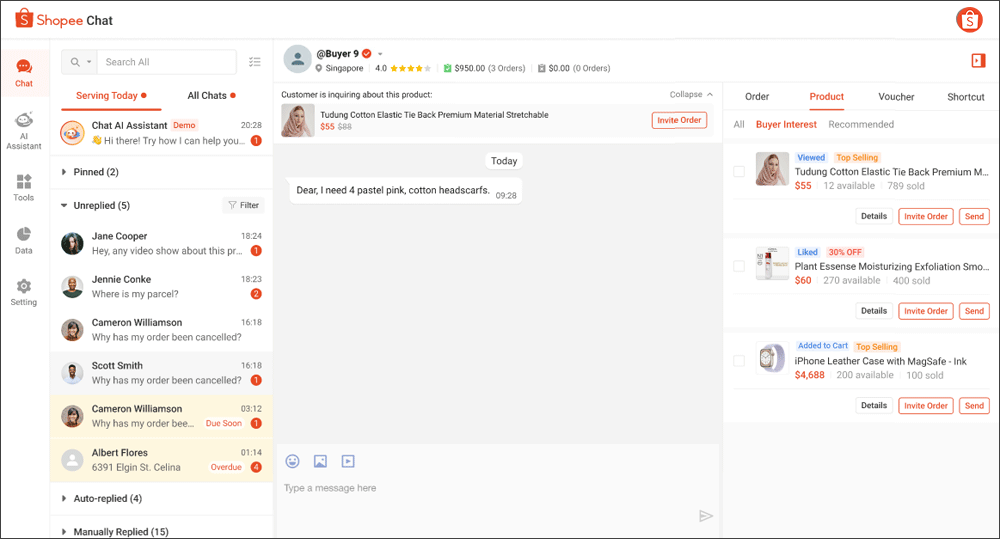Image resolution: width=1000 pixels, height=539 pixels.
Task: Send the Plant Essense product
Action: pyautogui.click(x=974, y=311)
